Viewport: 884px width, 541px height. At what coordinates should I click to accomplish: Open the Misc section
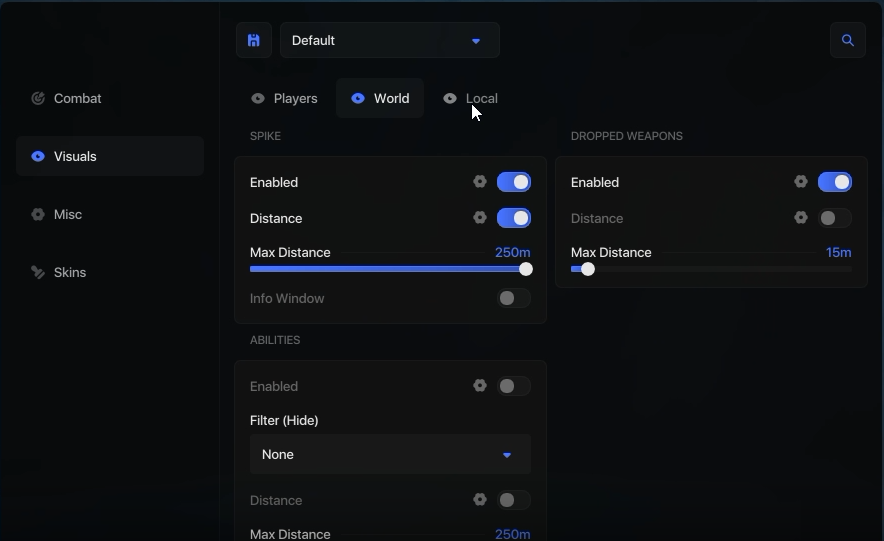click(x=110, y=214)
